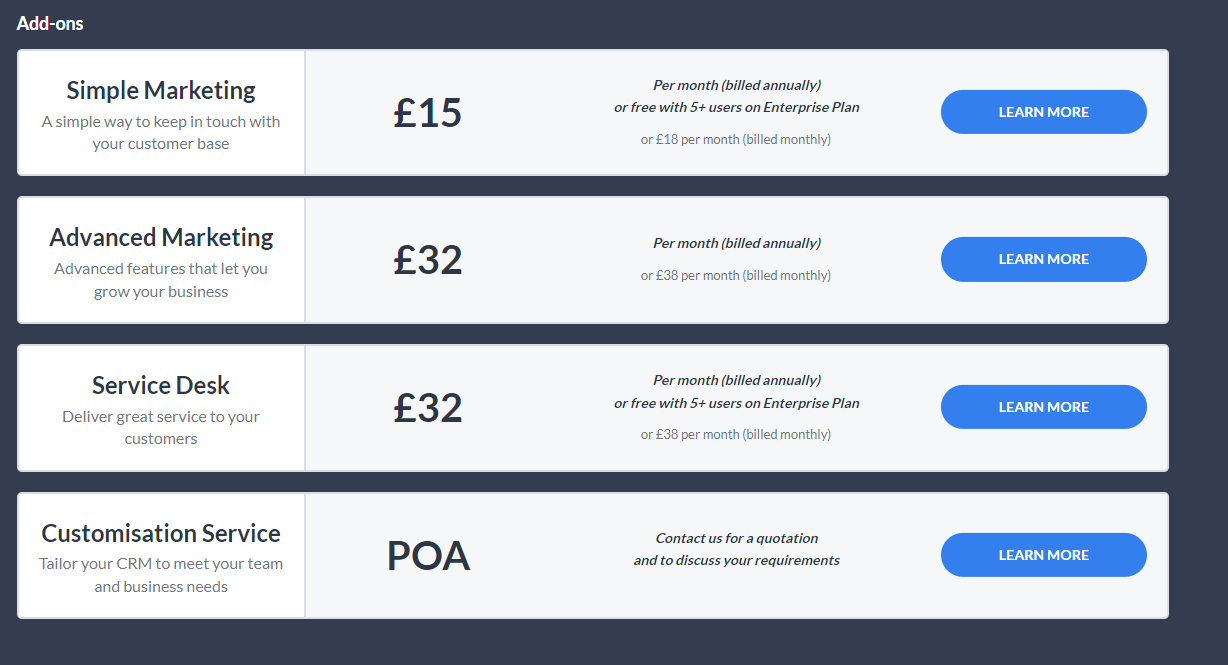Click Service Desk's 'free with 5+ users' note
The image size is (1228, 665).
point(737,403)
